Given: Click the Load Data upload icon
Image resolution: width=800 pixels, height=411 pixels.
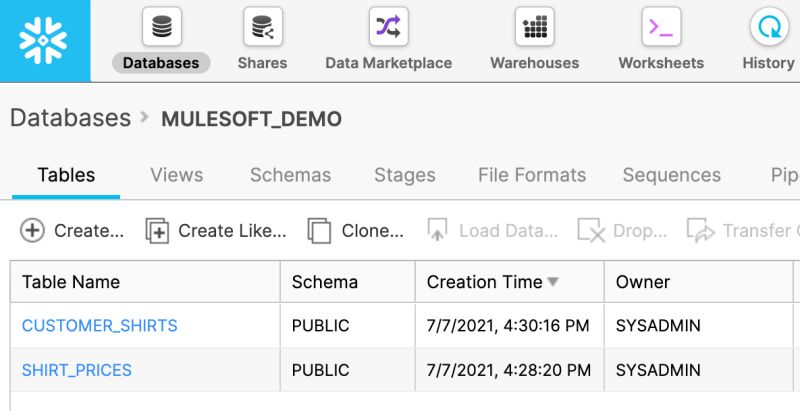Looking at the screenshot, I should coord(437,230).
